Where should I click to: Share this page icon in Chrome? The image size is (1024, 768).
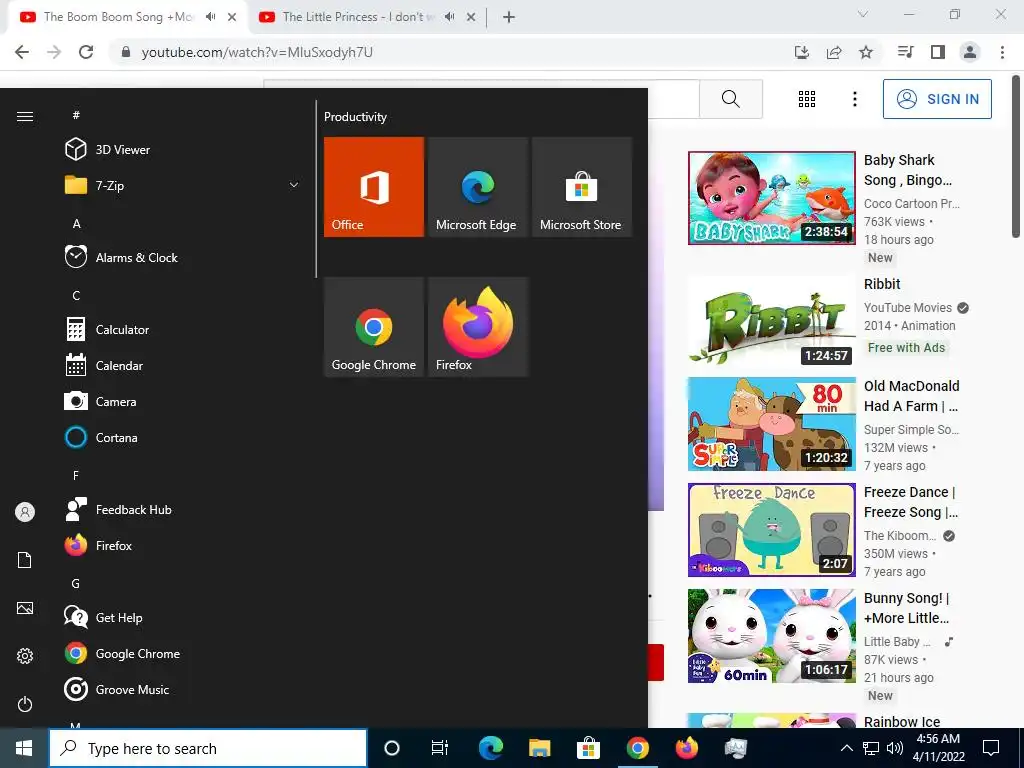834,52
